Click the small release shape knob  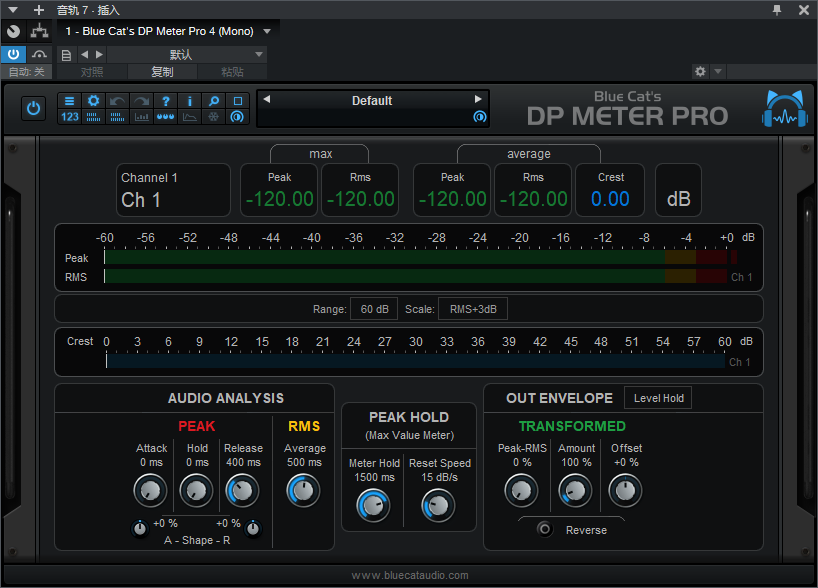(x=253, y=529)
